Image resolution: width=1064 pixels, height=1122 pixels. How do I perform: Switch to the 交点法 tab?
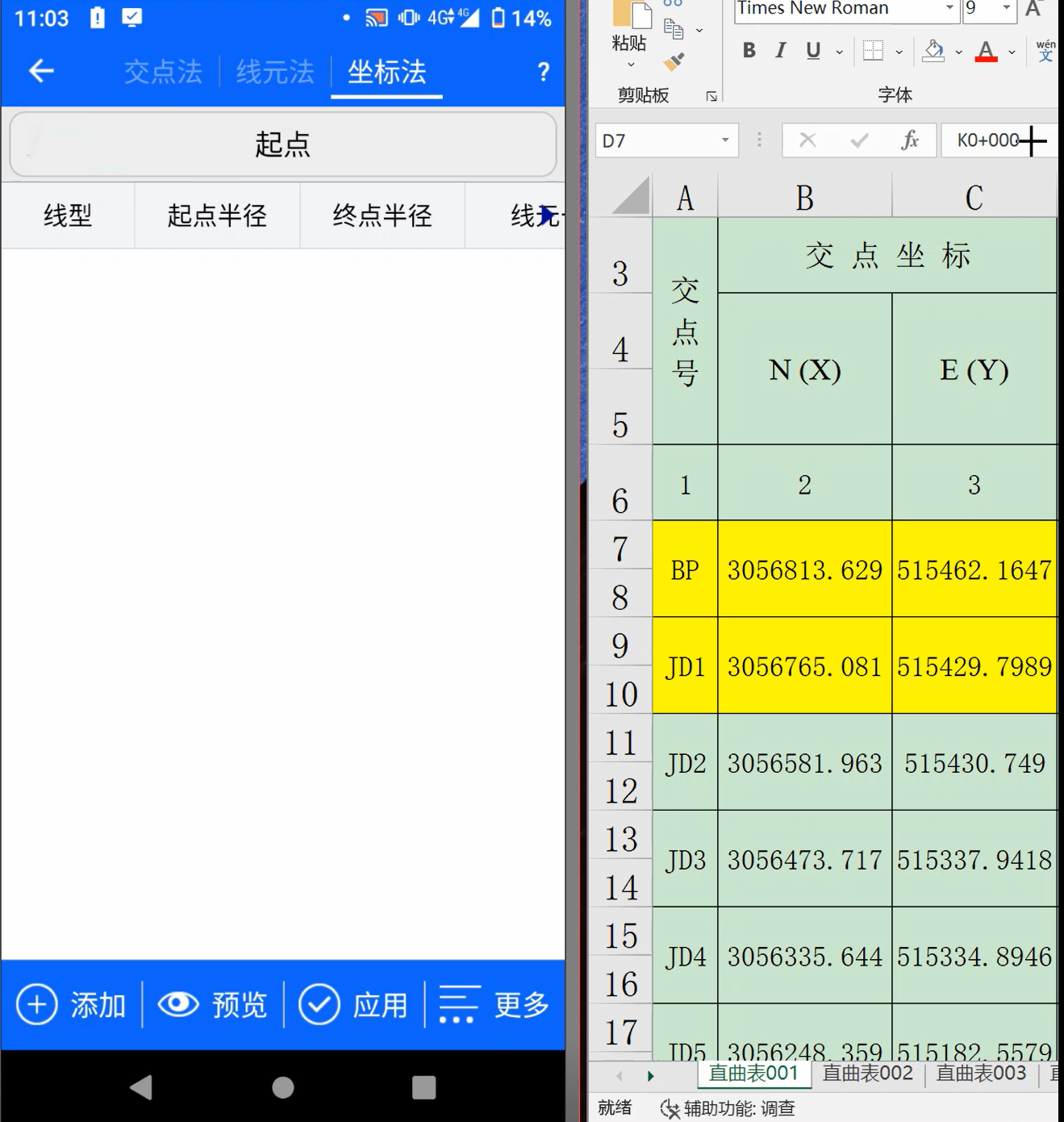163,73
